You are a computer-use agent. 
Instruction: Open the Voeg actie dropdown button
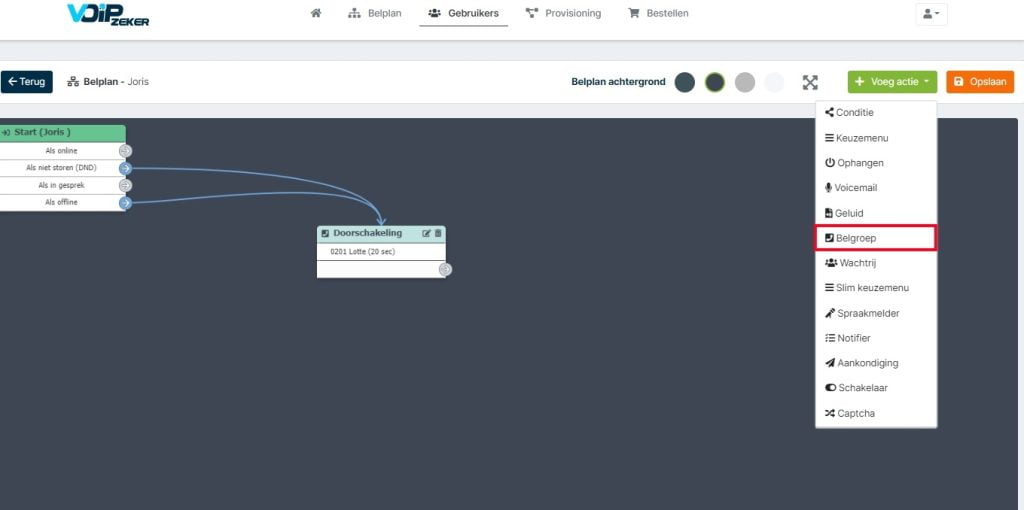click(892, 82)
